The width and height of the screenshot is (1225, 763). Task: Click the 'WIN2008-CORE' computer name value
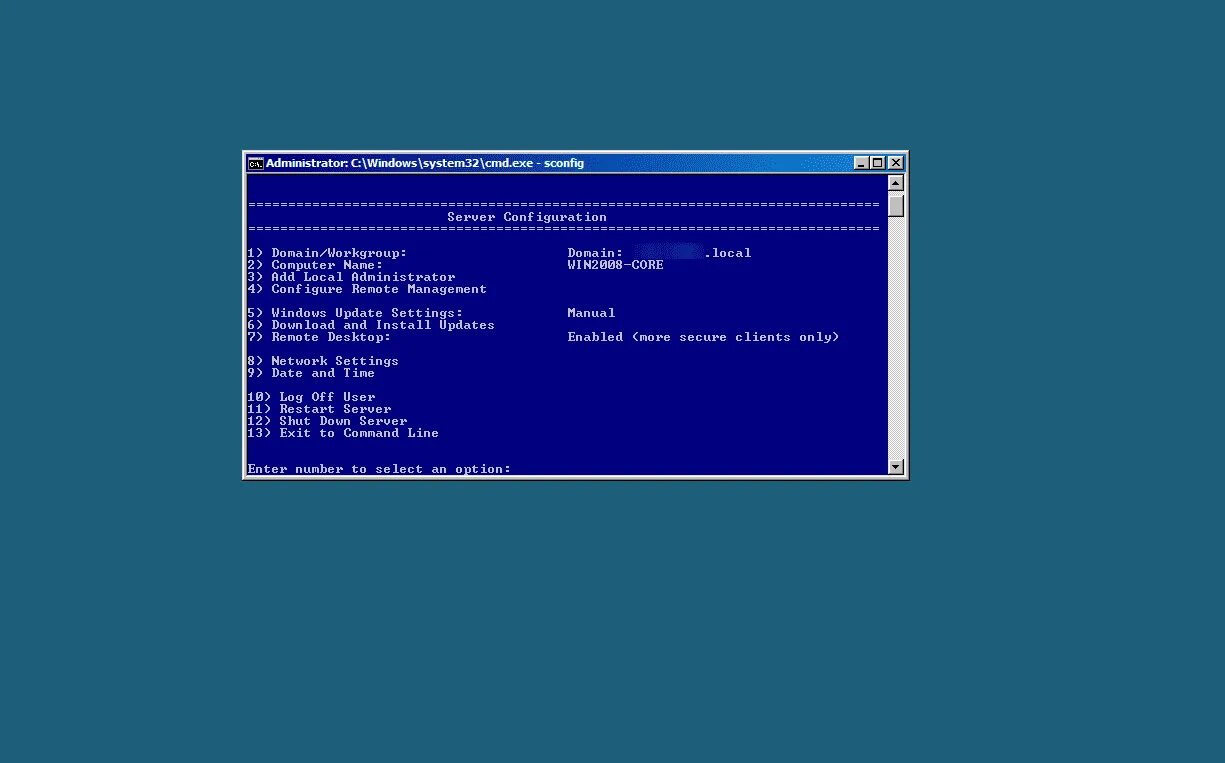tap(615, 265)
